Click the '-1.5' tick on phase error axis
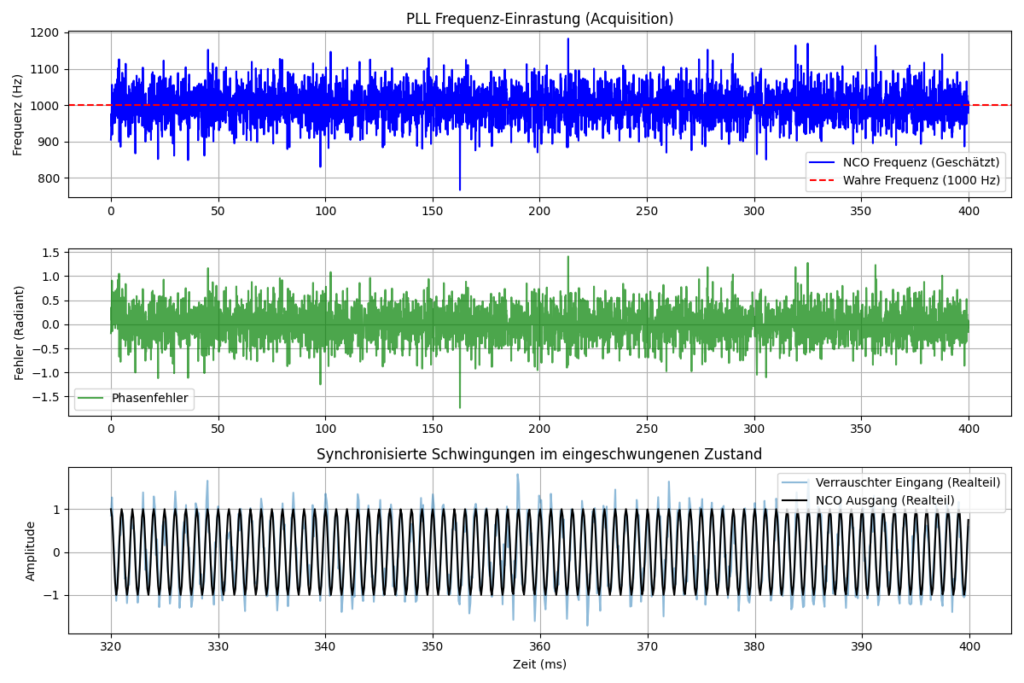Image resolution: width=1024 pixels, height=683 pixels. pos(44,397)
